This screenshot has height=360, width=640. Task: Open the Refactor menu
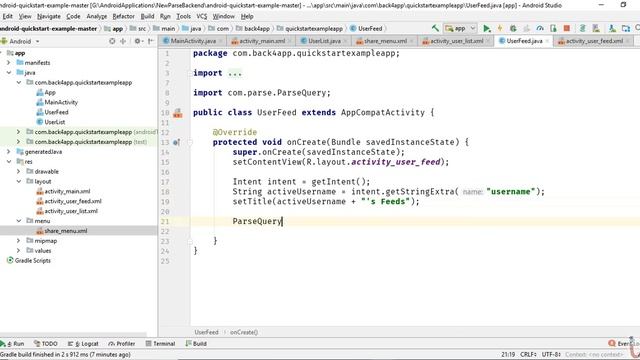(x=123, y=16)
